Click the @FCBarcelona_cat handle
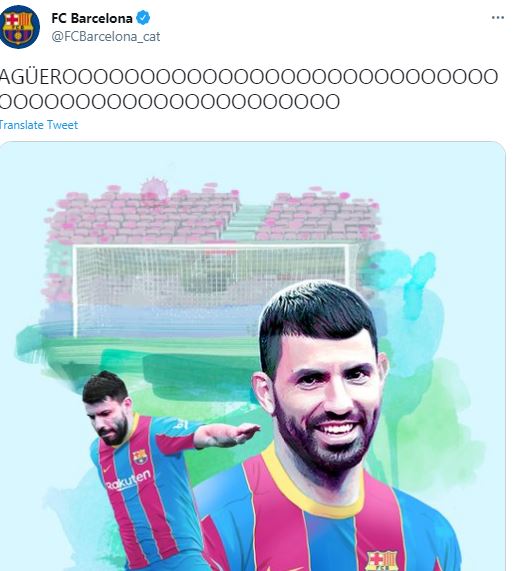The height and width of the screenshot is (571, 516). click(x=106, y=36)
